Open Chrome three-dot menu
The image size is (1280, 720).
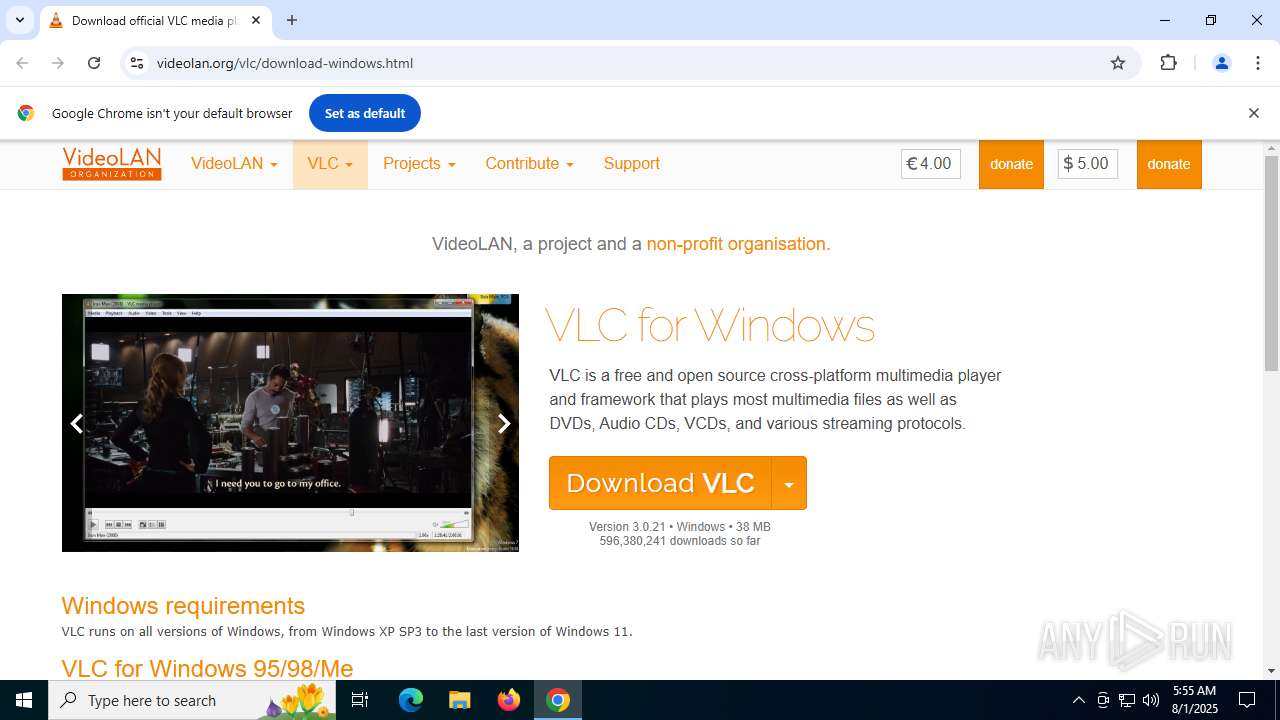[1258, 63]
